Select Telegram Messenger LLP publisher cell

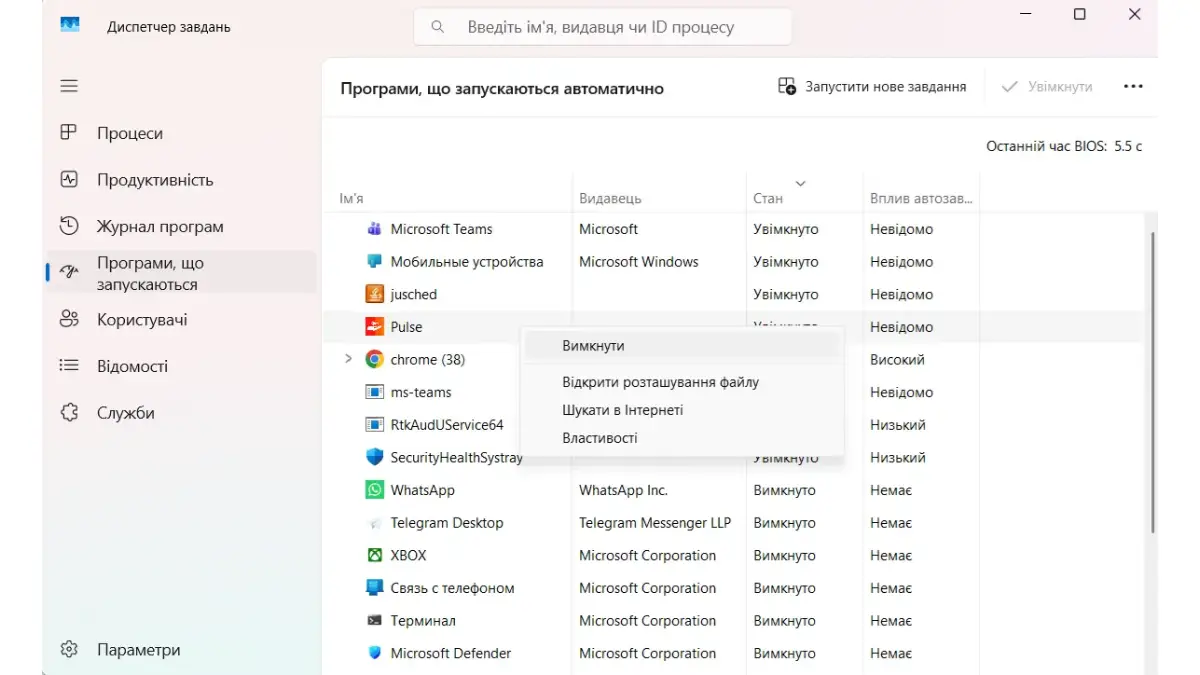coord(655,523)
